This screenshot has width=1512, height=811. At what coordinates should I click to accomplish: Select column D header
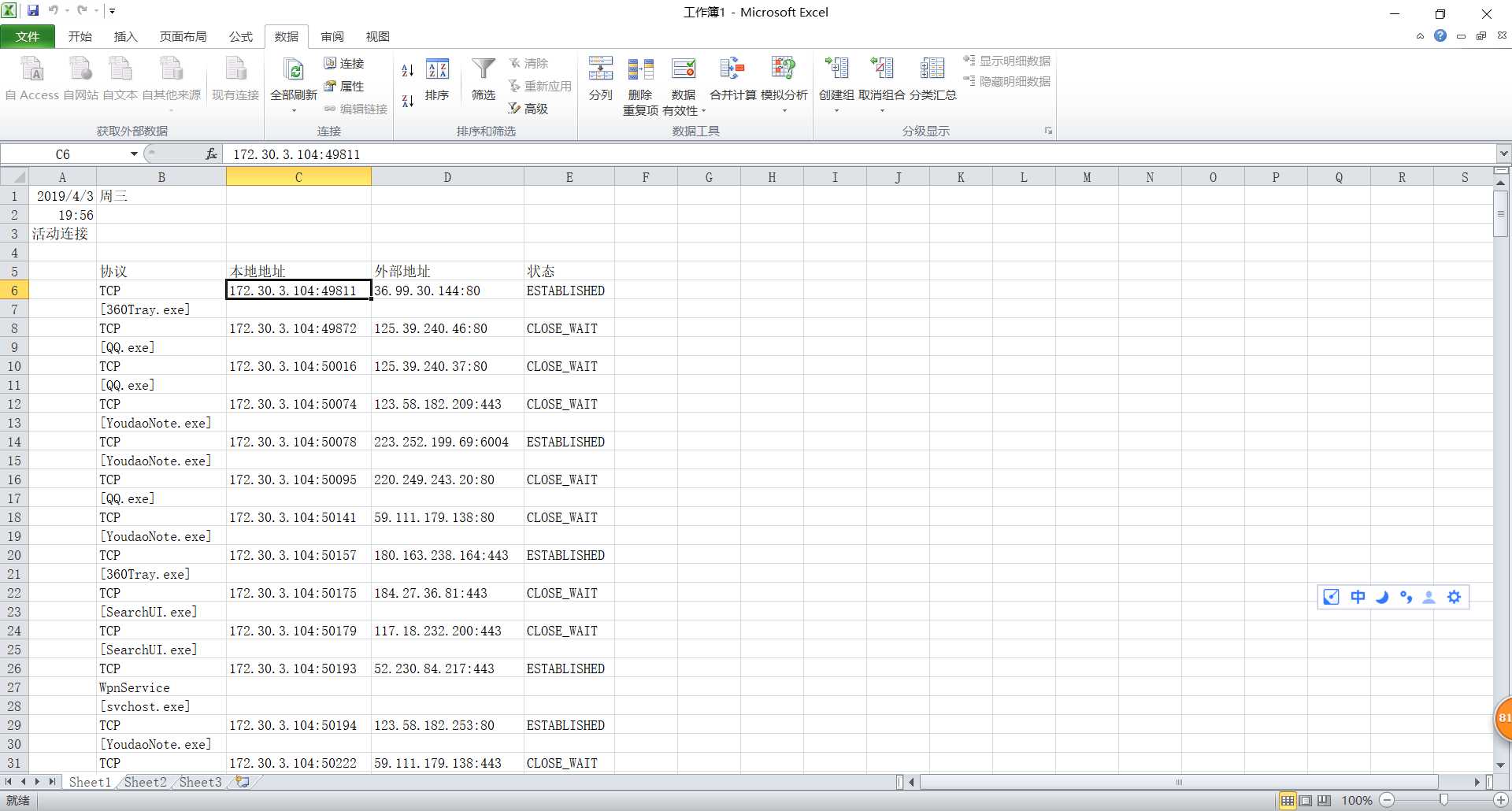(447, 177)
